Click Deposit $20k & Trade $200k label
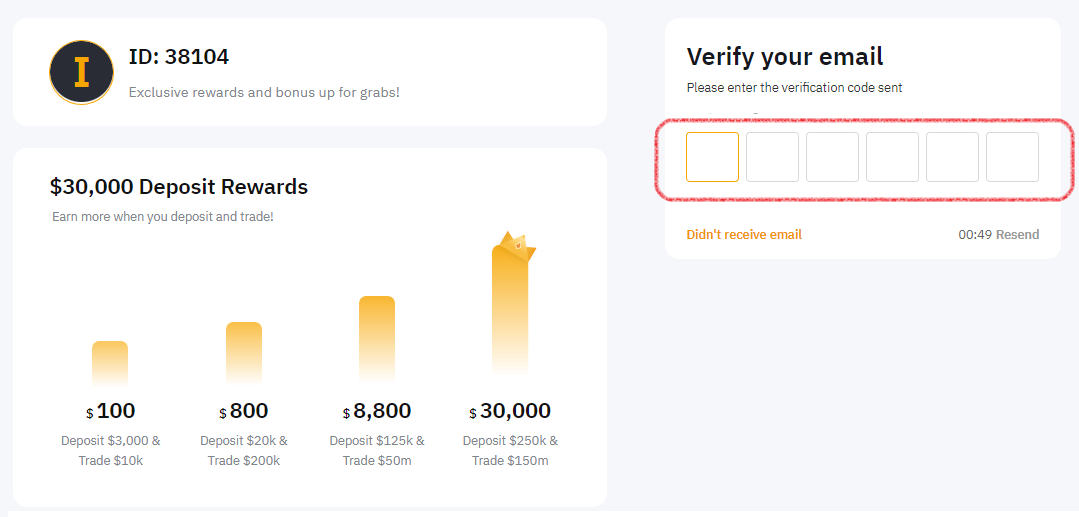This screenshot has height=517, width=1079. [x=244, y=450]
